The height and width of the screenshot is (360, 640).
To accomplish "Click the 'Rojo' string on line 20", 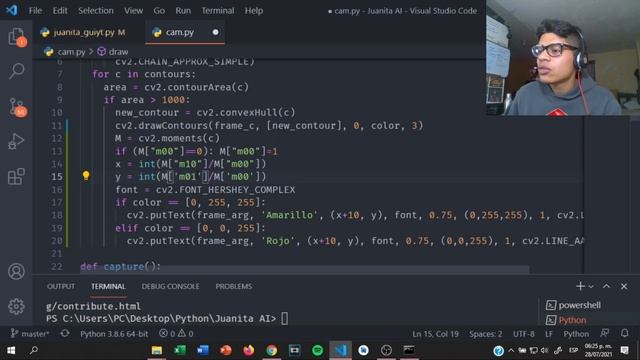I will point(278,241).
